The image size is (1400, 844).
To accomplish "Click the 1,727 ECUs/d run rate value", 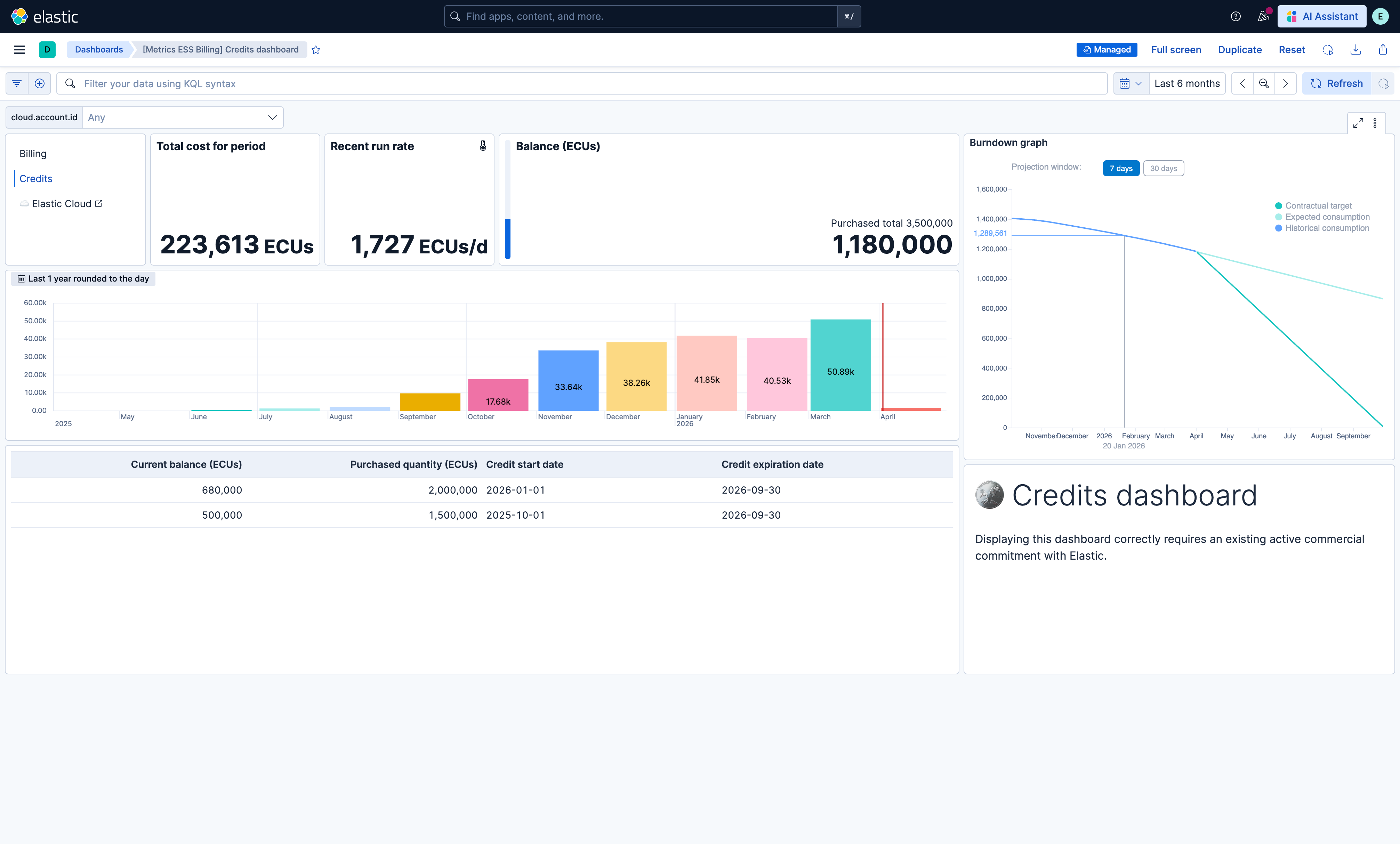I will [419, 245].
